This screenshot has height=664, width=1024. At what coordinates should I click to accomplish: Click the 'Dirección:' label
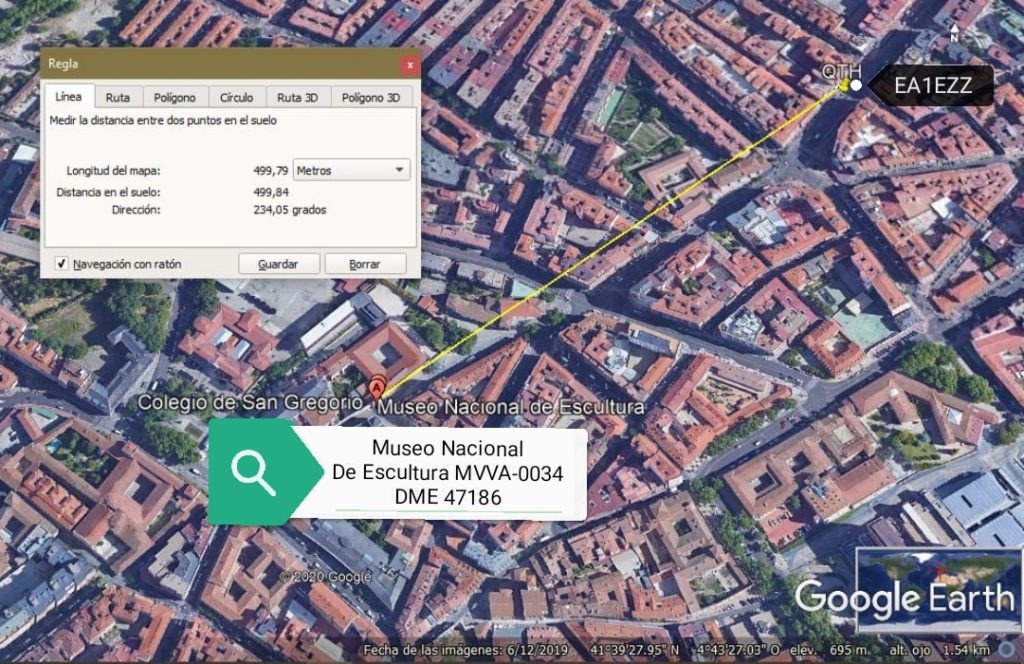136,210
